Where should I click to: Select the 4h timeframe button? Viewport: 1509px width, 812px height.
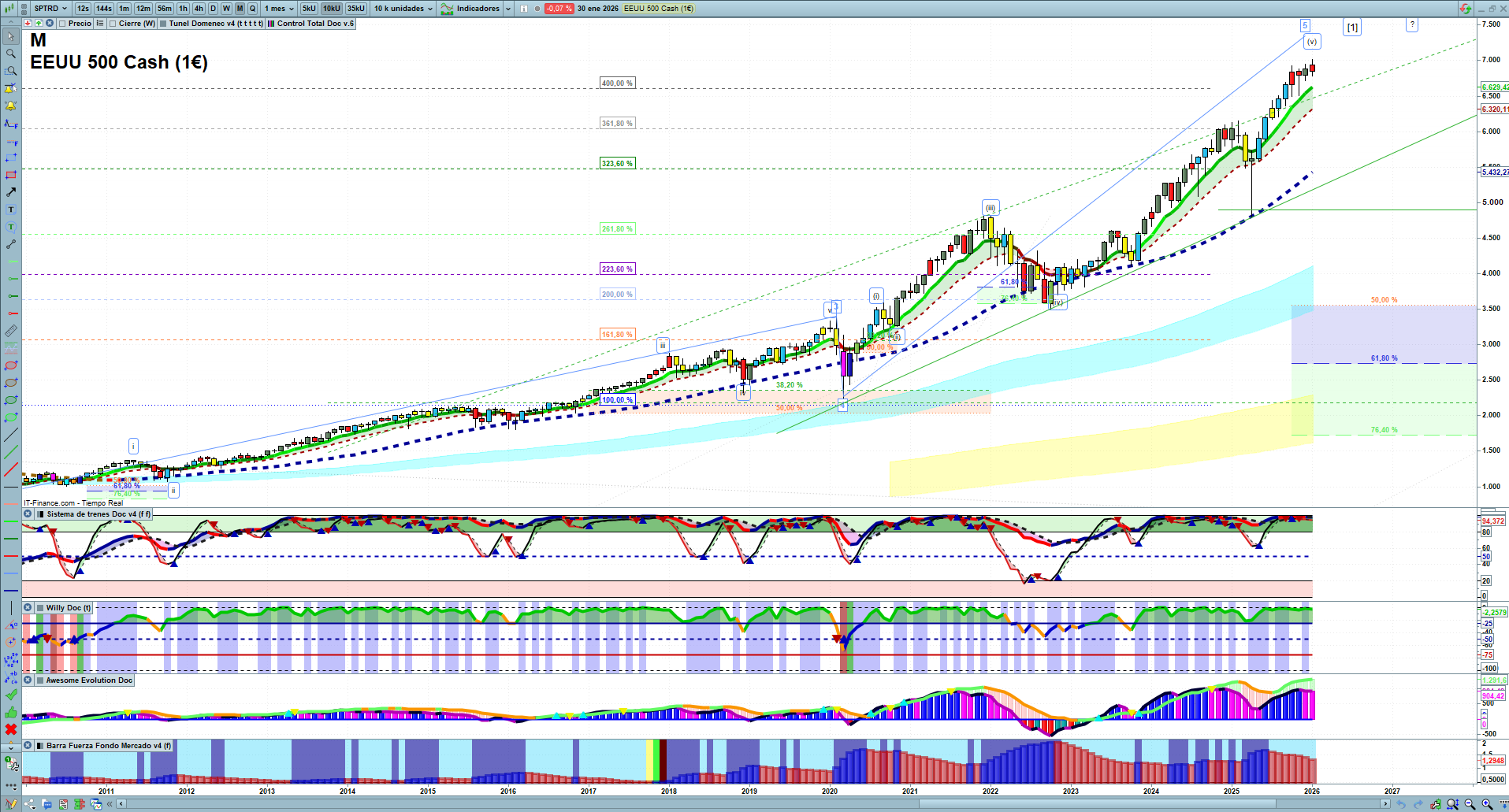point(199,9)
